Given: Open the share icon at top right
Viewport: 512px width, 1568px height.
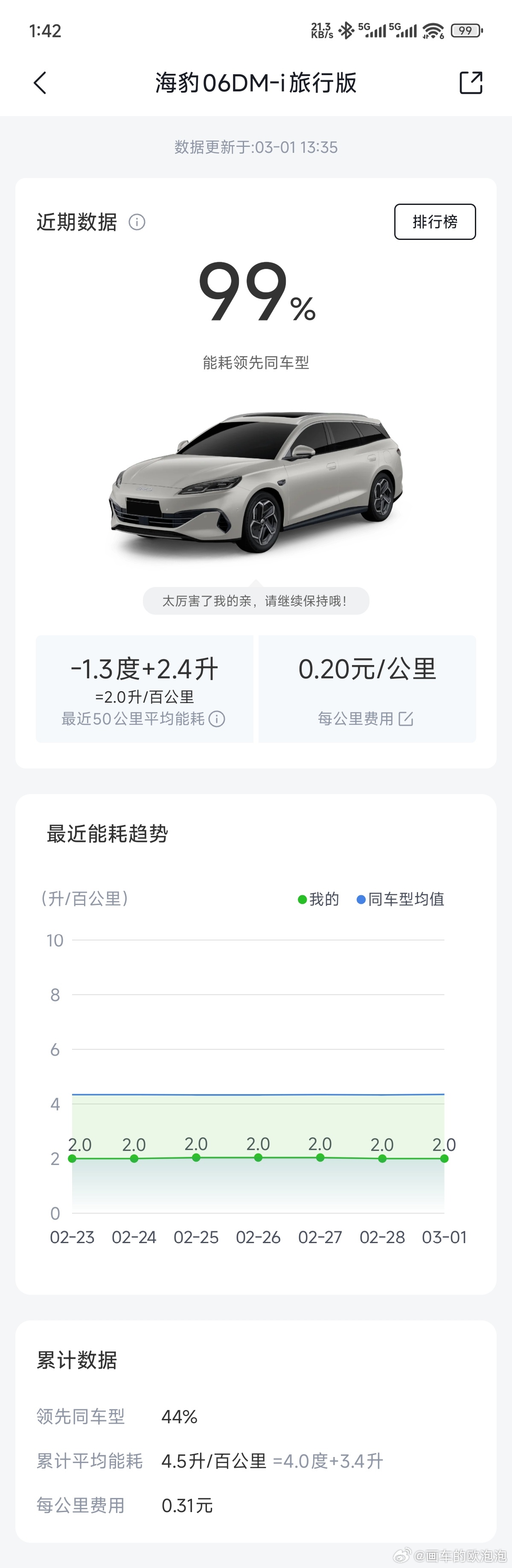Looking at the screenshot, I should [471, 83].
